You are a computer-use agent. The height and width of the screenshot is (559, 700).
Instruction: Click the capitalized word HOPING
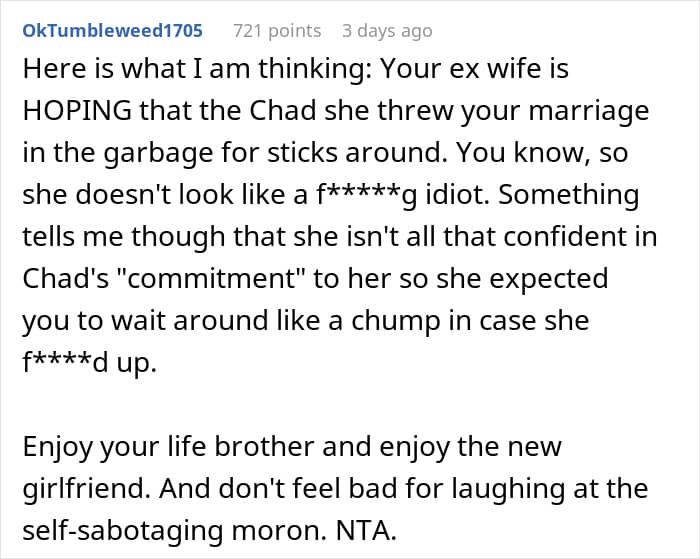point(67,110)
